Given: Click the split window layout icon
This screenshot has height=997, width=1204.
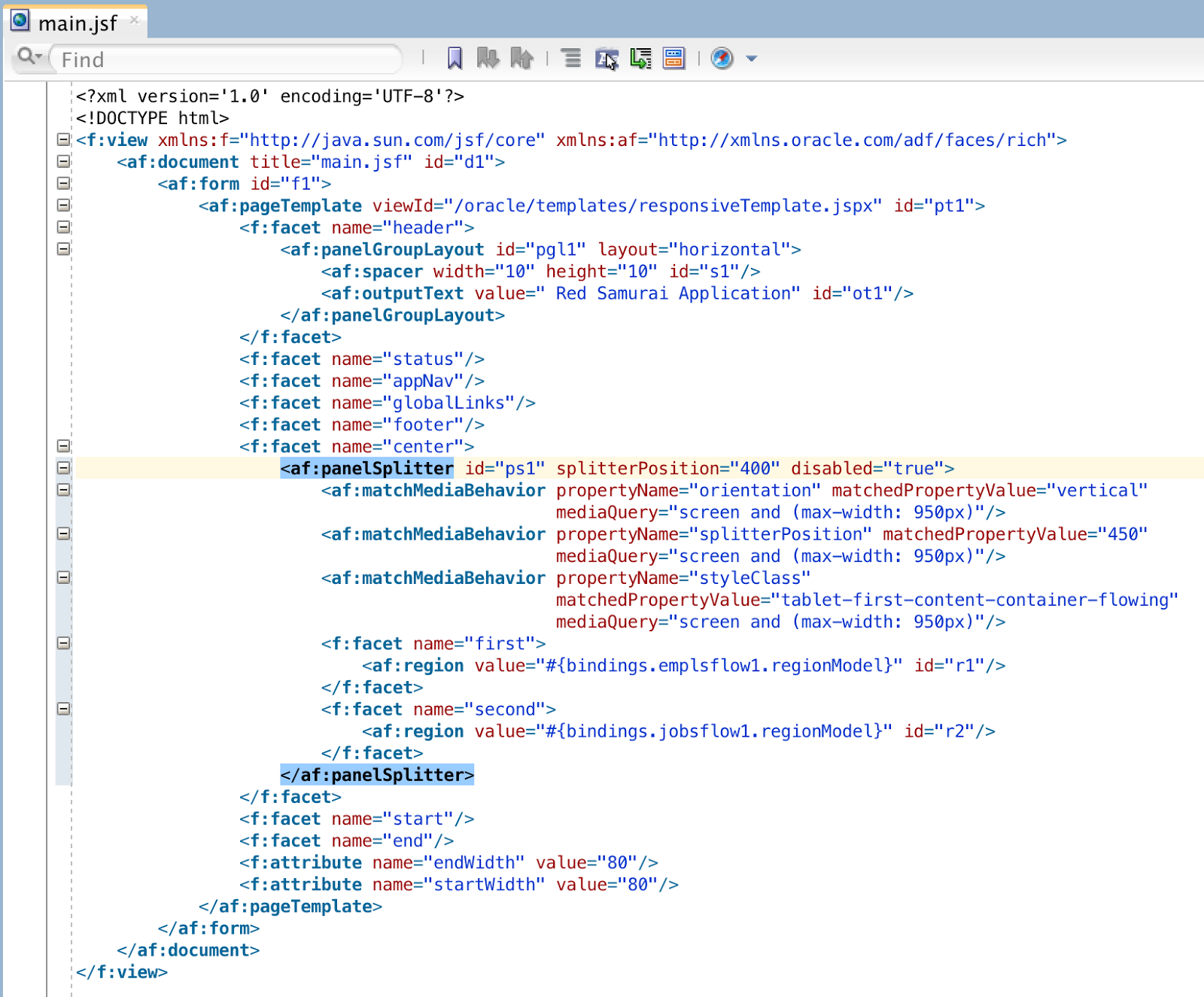Looking at the screenshot, I should (673, 58).
